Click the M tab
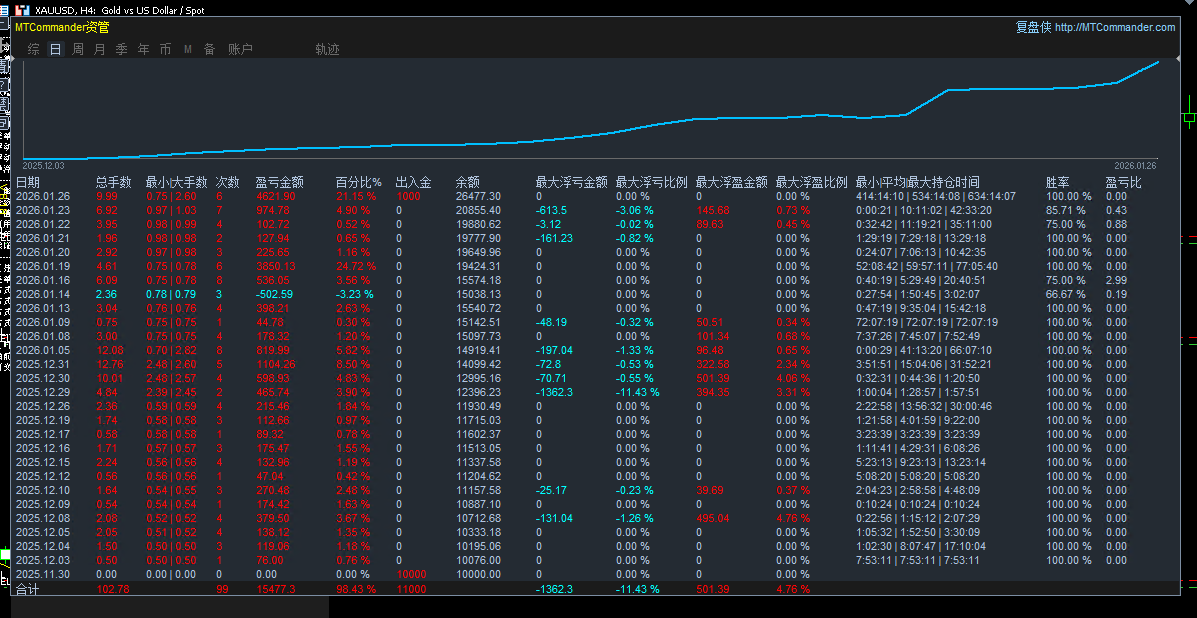 click(188, 50)
